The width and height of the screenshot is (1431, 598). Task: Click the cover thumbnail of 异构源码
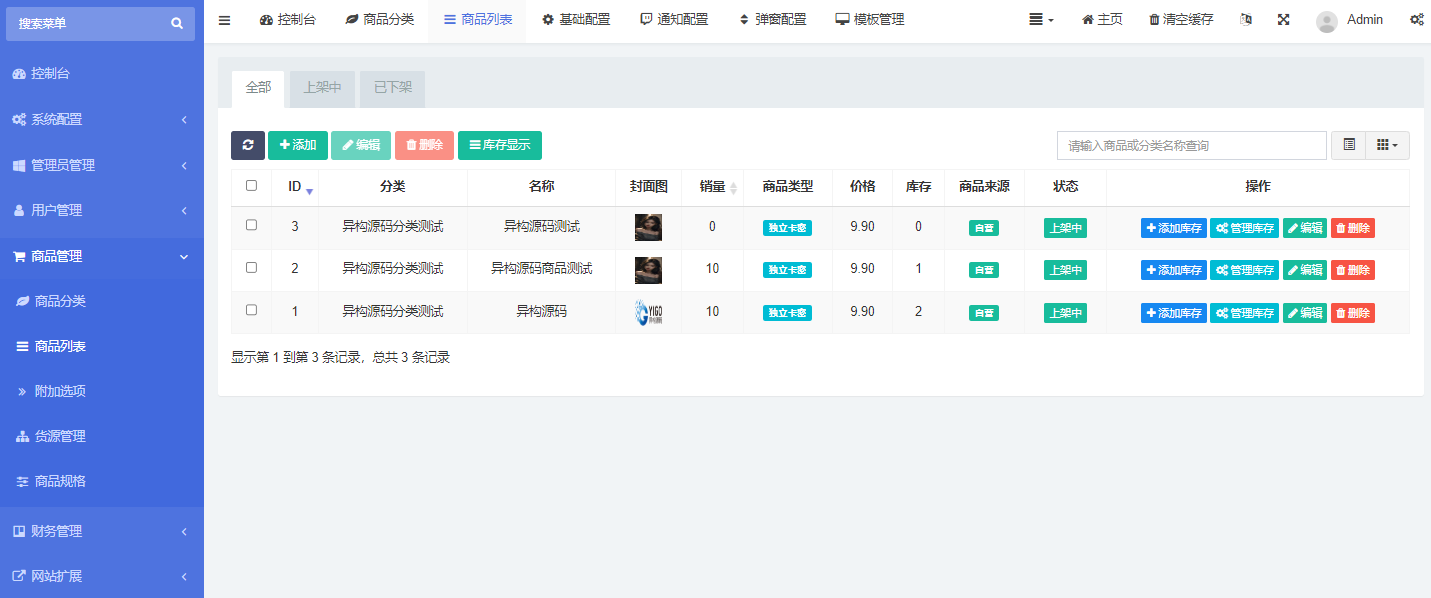pyautogui.click(x=648, y=312)
